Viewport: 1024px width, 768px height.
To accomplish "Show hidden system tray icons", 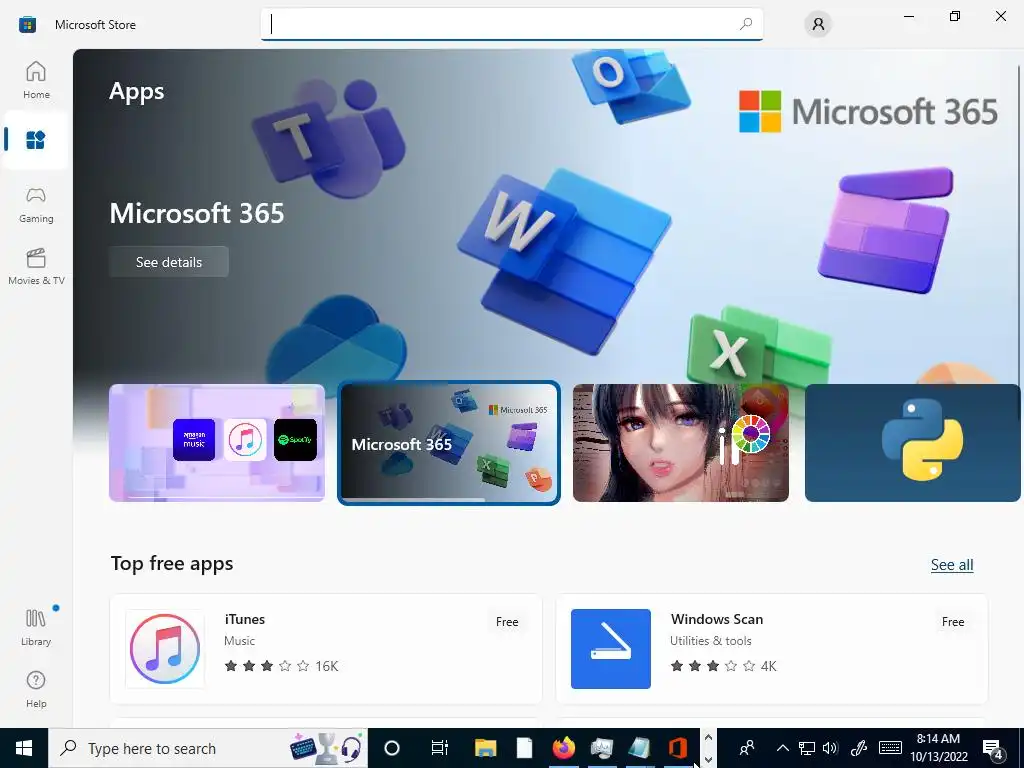I will tap(782, 748).
